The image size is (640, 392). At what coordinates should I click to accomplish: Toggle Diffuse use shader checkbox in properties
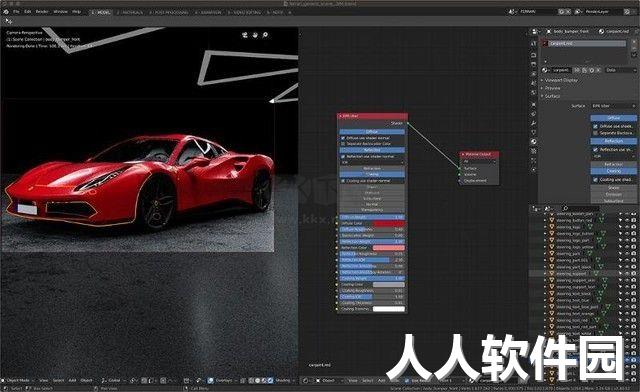[596, 127]
